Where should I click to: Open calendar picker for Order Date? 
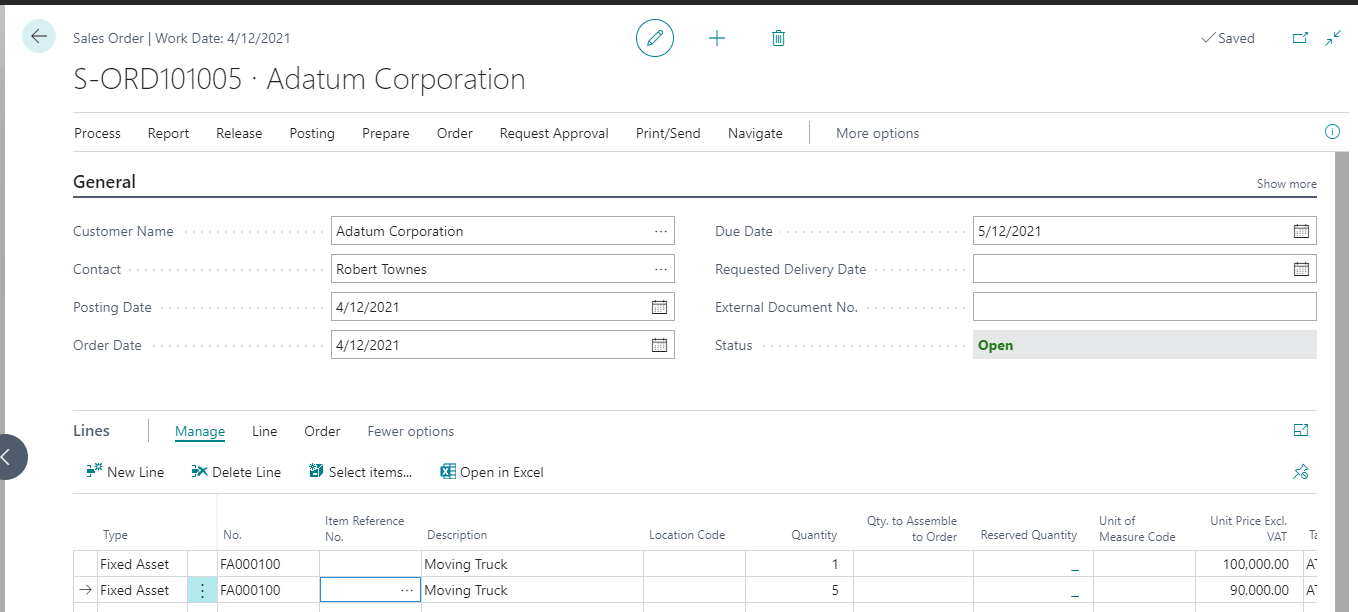tap(659, 345)
